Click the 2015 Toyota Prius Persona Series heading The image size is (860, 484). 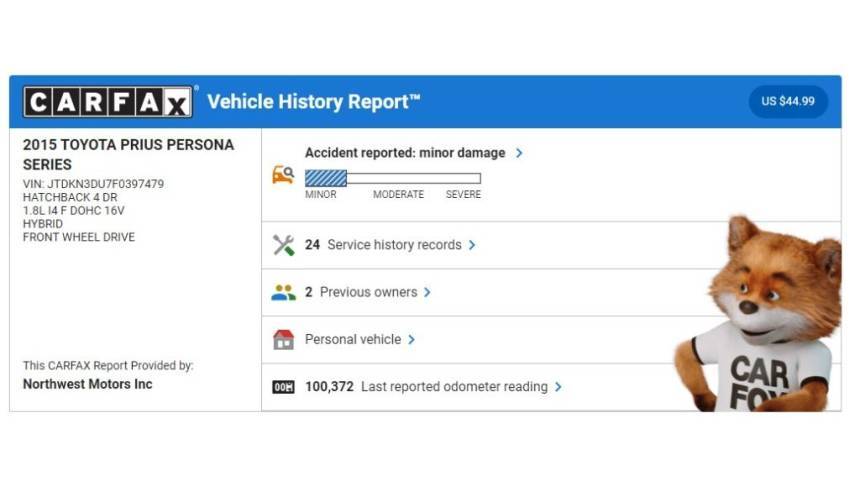coord(128,155)
